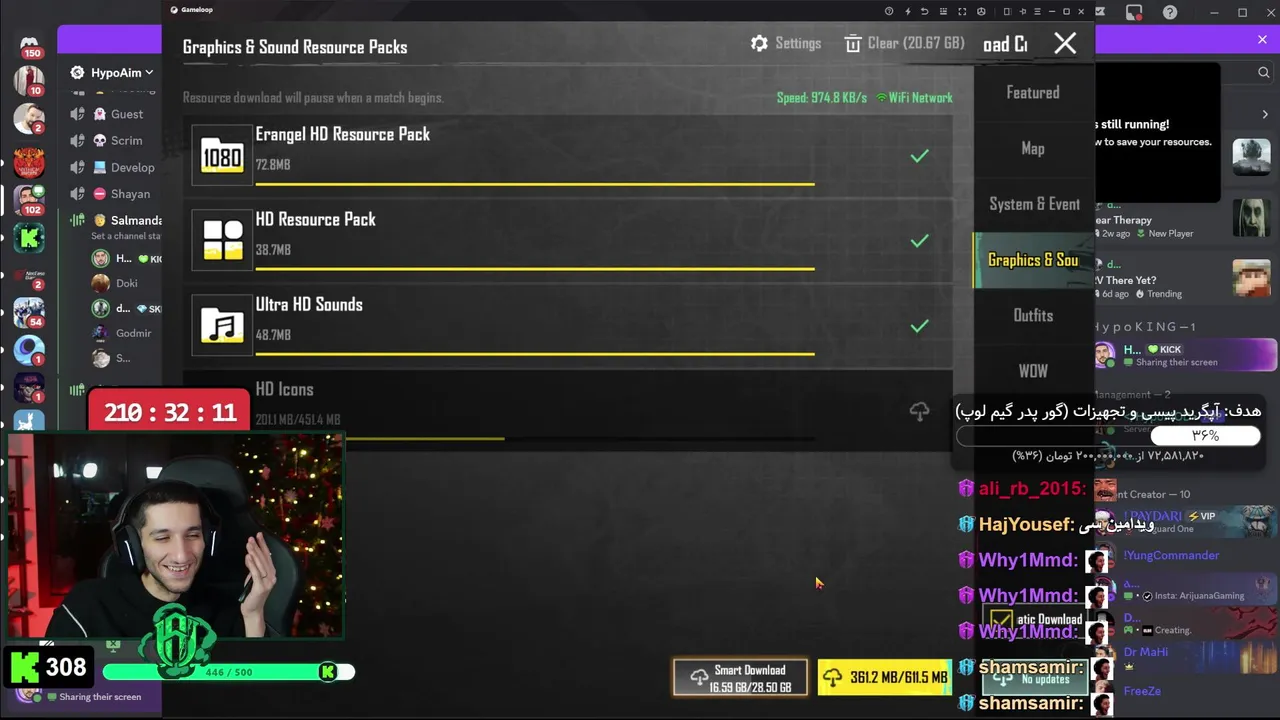The image size is (1280, 720).
Task: Open the Gameloop hamburger menu
Action: (1037, 12)
